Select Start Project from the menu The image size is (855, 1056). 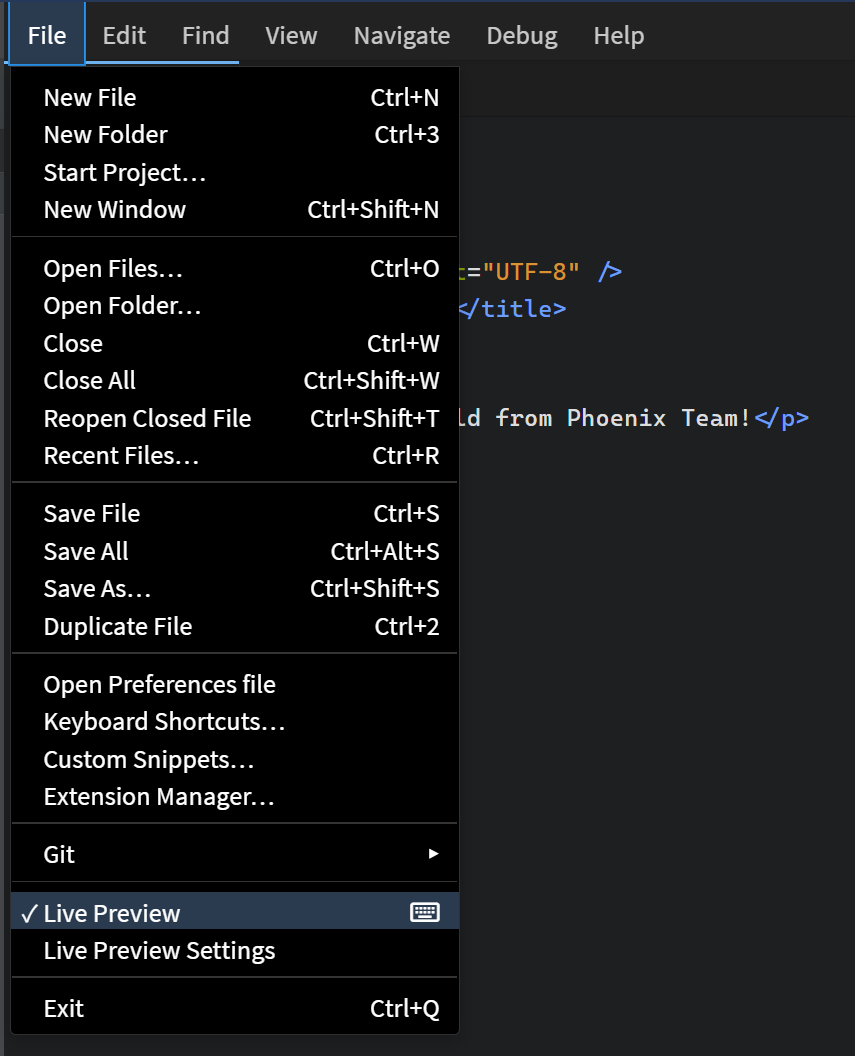pyautogui.click(x=124, y=172)
